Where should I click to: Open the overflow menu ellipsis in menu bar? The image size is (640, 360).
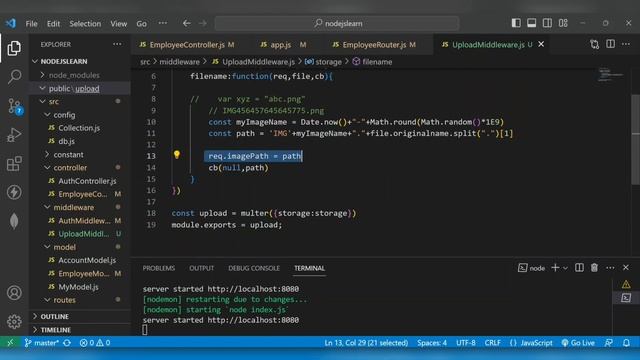point(162,23)
